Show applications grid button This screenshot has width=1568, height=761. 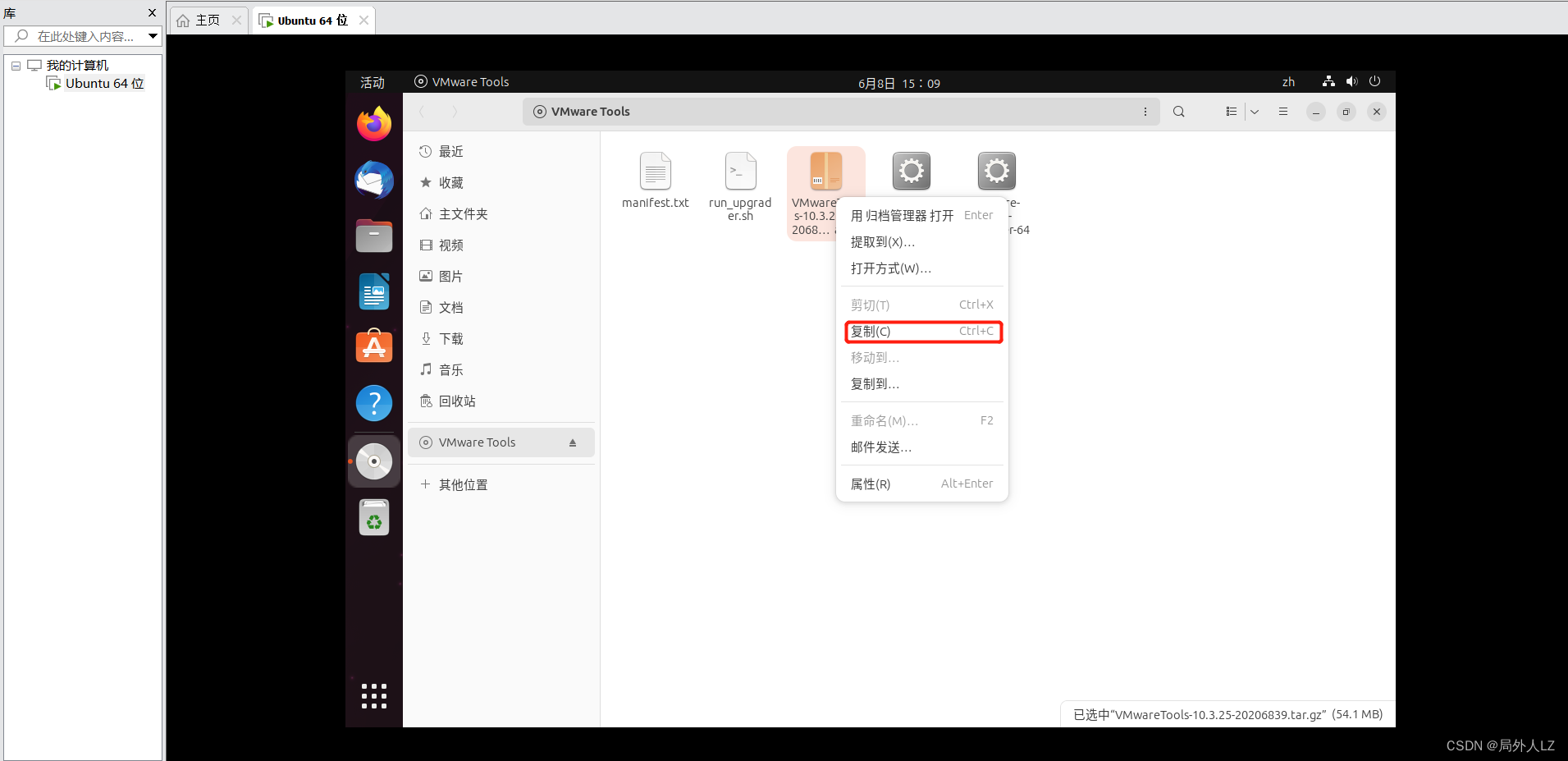[374, 696]
